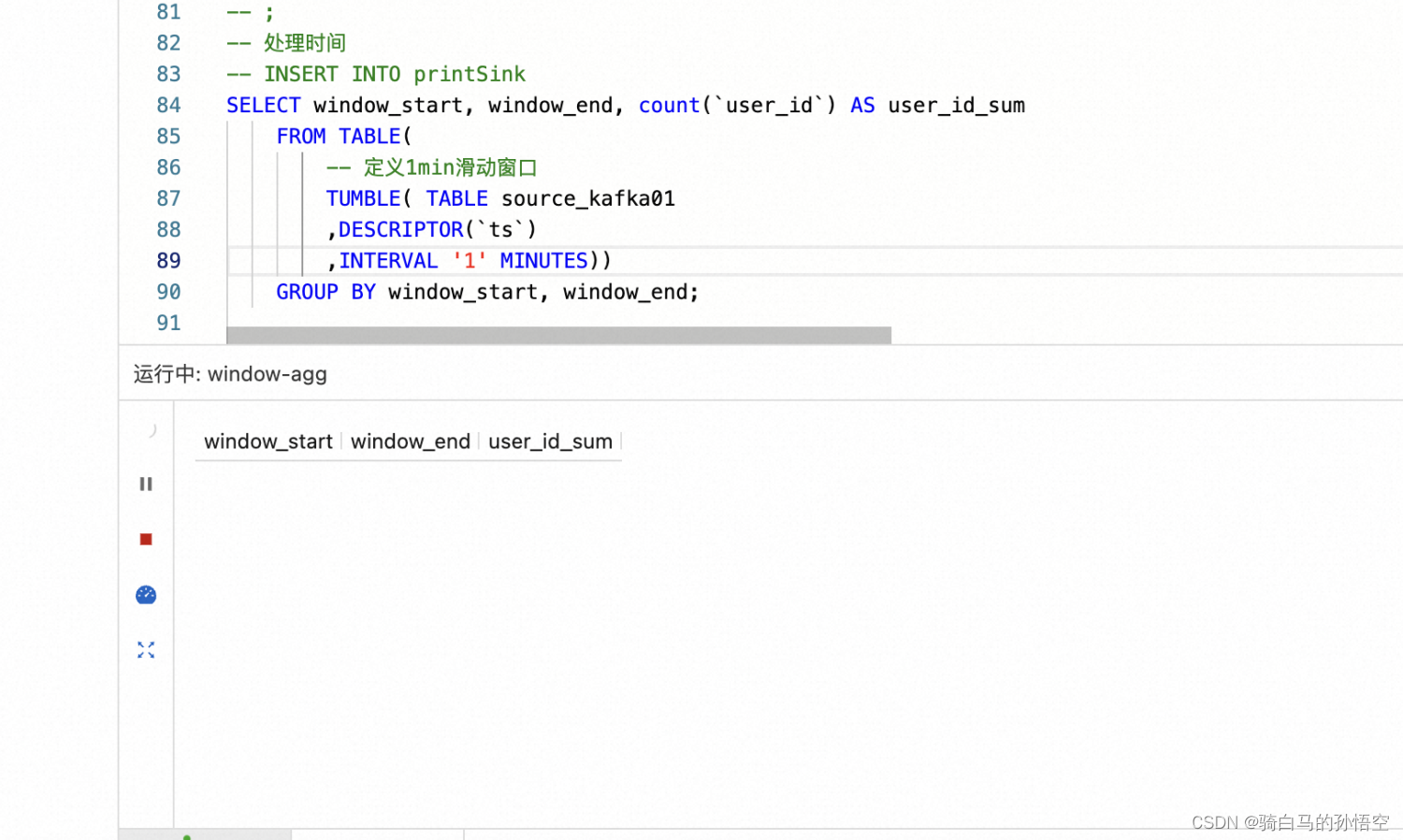The width and height of the screenshot is (1403, 840).
Task: Select the window_end column header
Action: (x=411, y=442)
